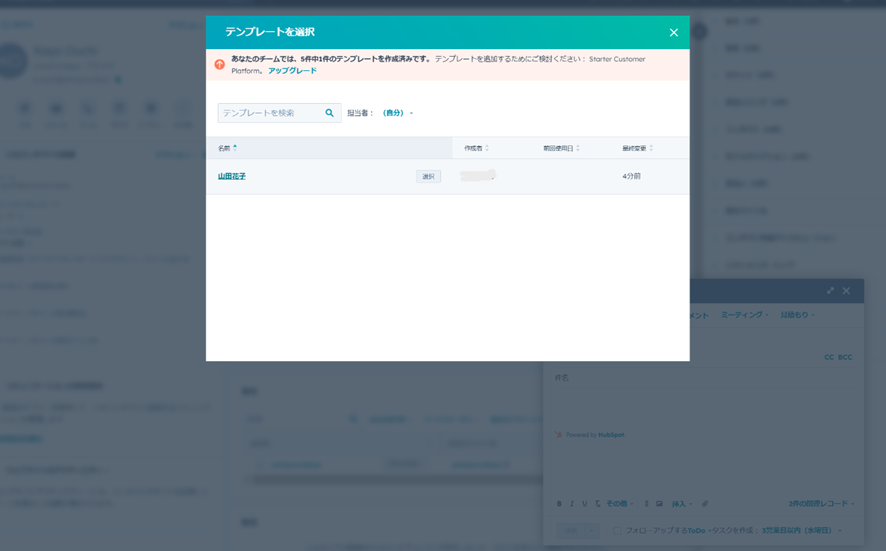The image size is (886, 551).
Task: Open 2件の関連レコード dropdown in composer
Action: point(822,504)
